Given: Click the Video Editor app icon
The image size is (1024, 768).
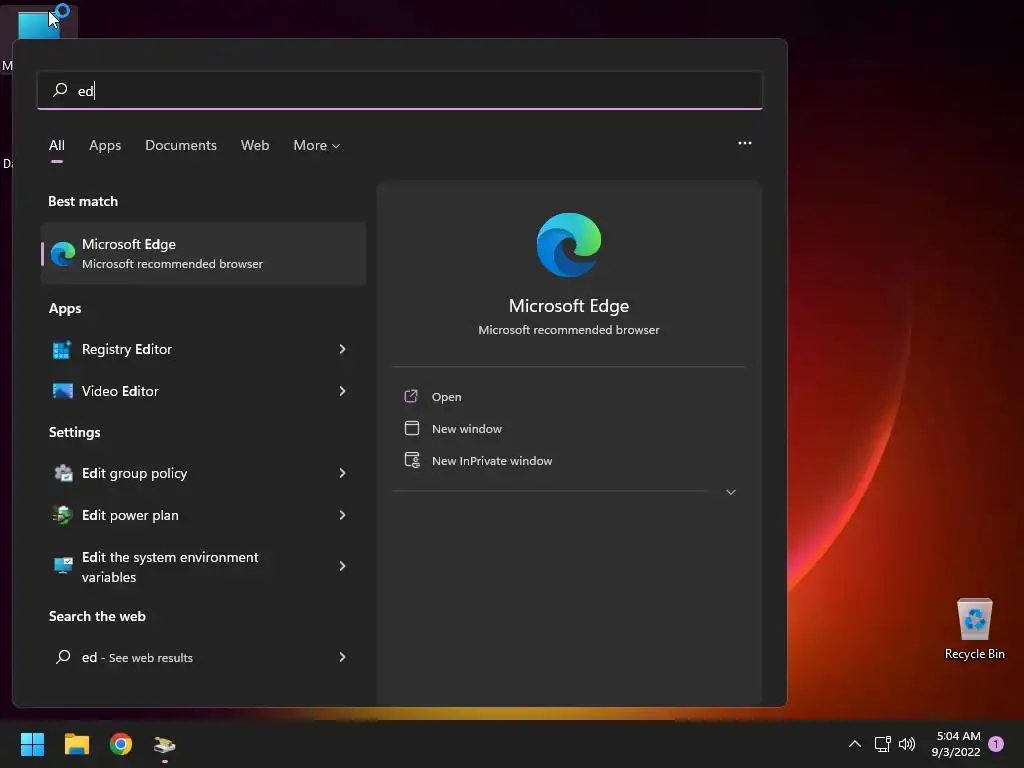Looking at the screenshot, I should [x=62, y=391].
